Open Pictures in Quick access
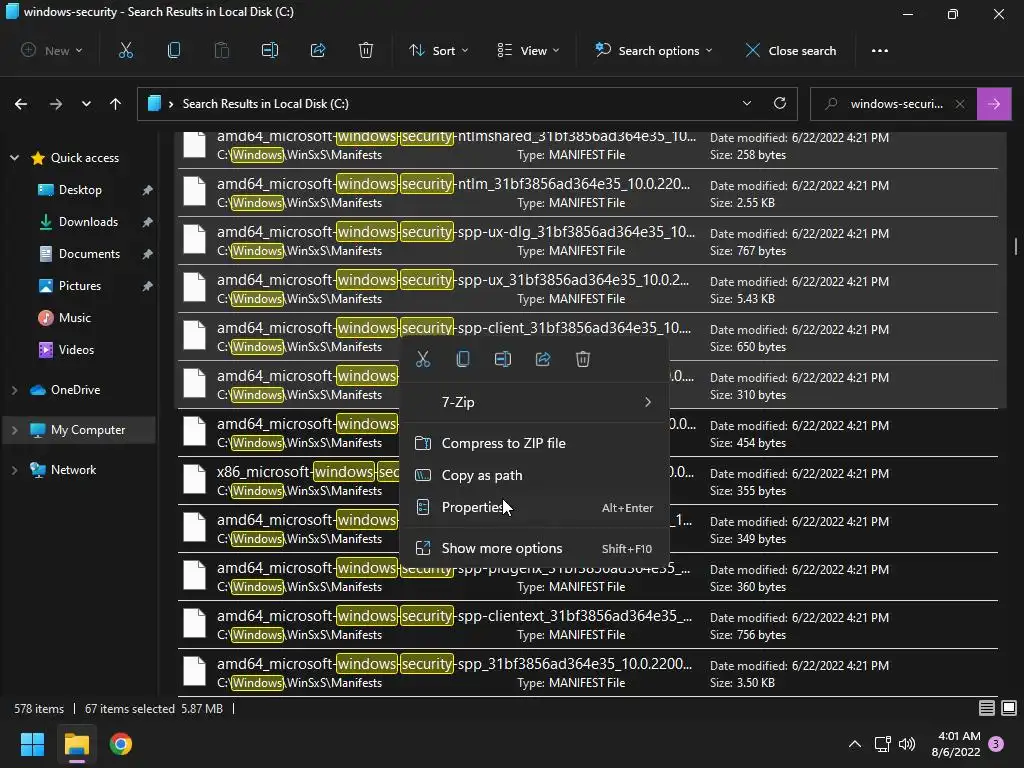The width and height of the screenshot is (1024, 768). 80,285
